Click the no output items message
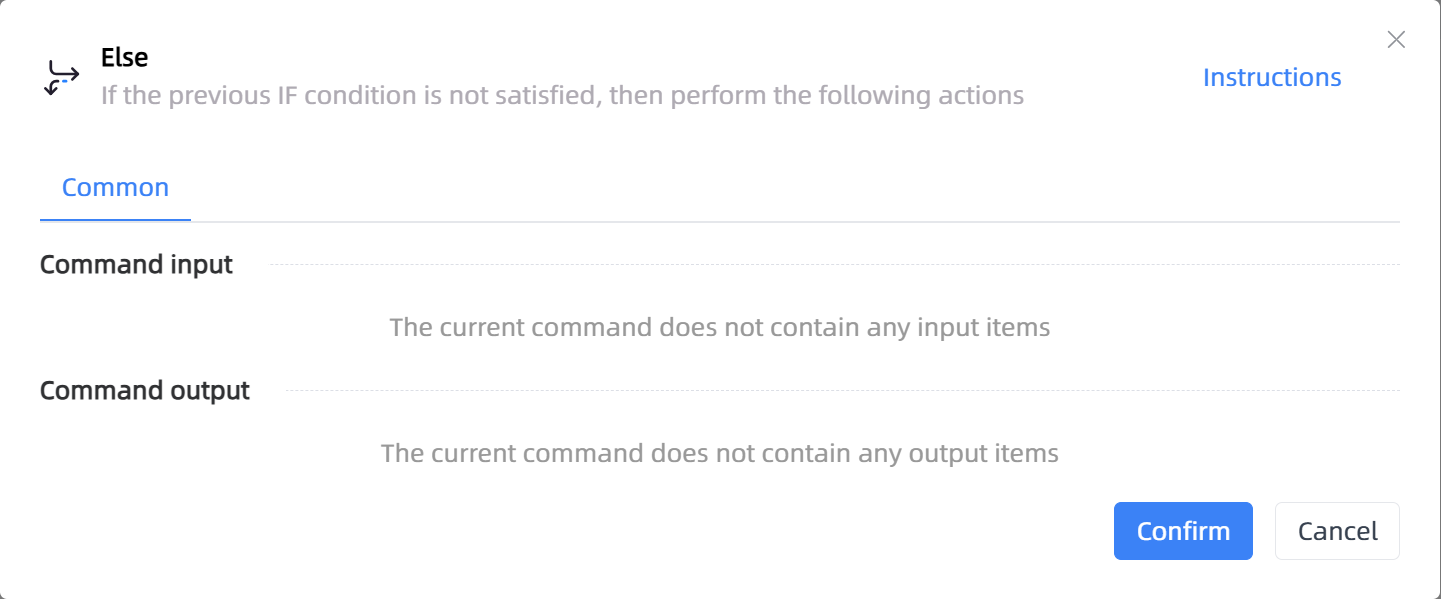1441x599 pixels. tap(720, 453)
